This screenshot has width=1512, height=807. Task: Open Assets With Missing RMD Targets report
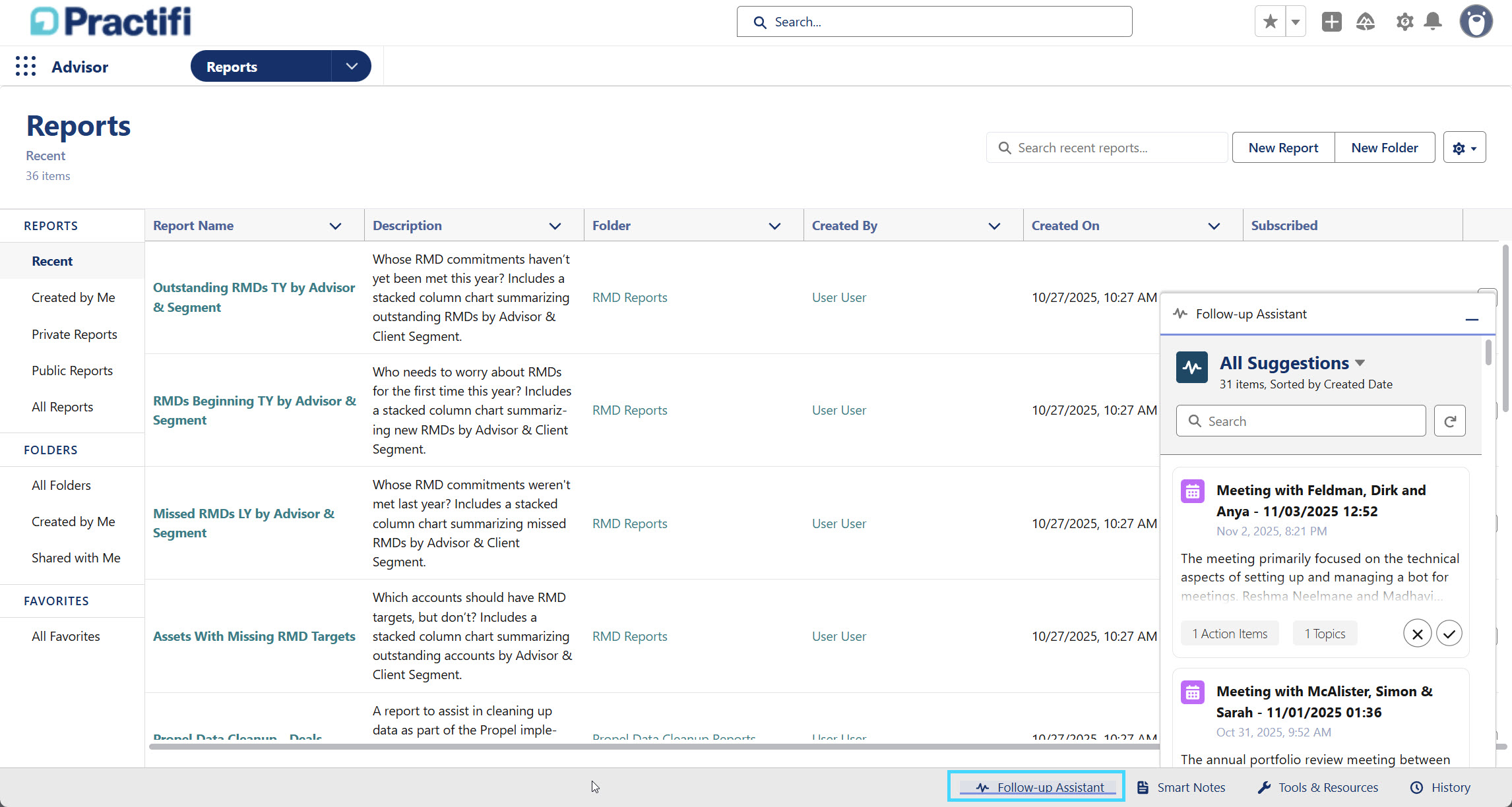(254, 636)
